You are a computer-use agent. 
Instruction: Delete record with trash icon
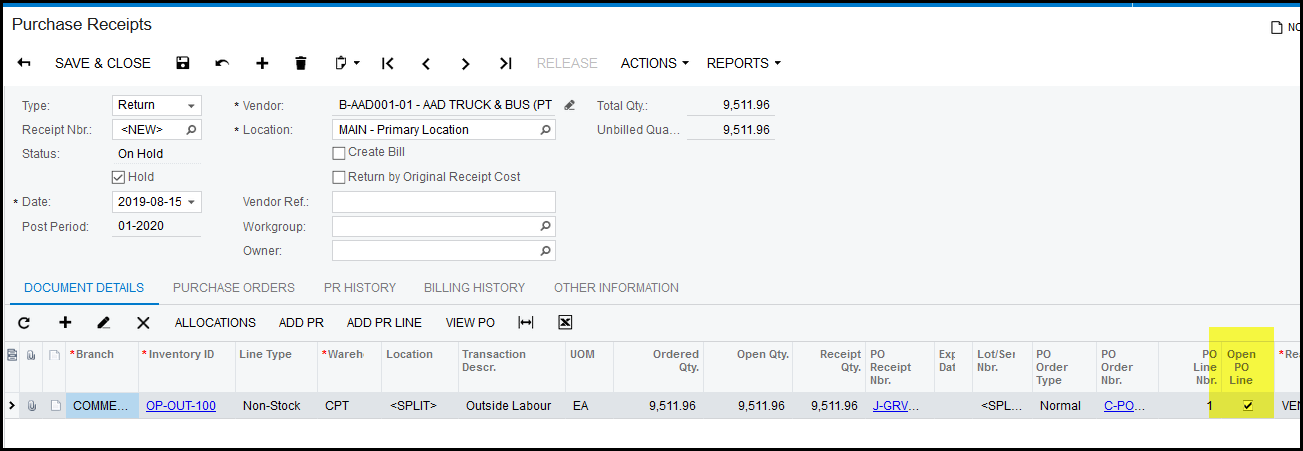[301, 63]
